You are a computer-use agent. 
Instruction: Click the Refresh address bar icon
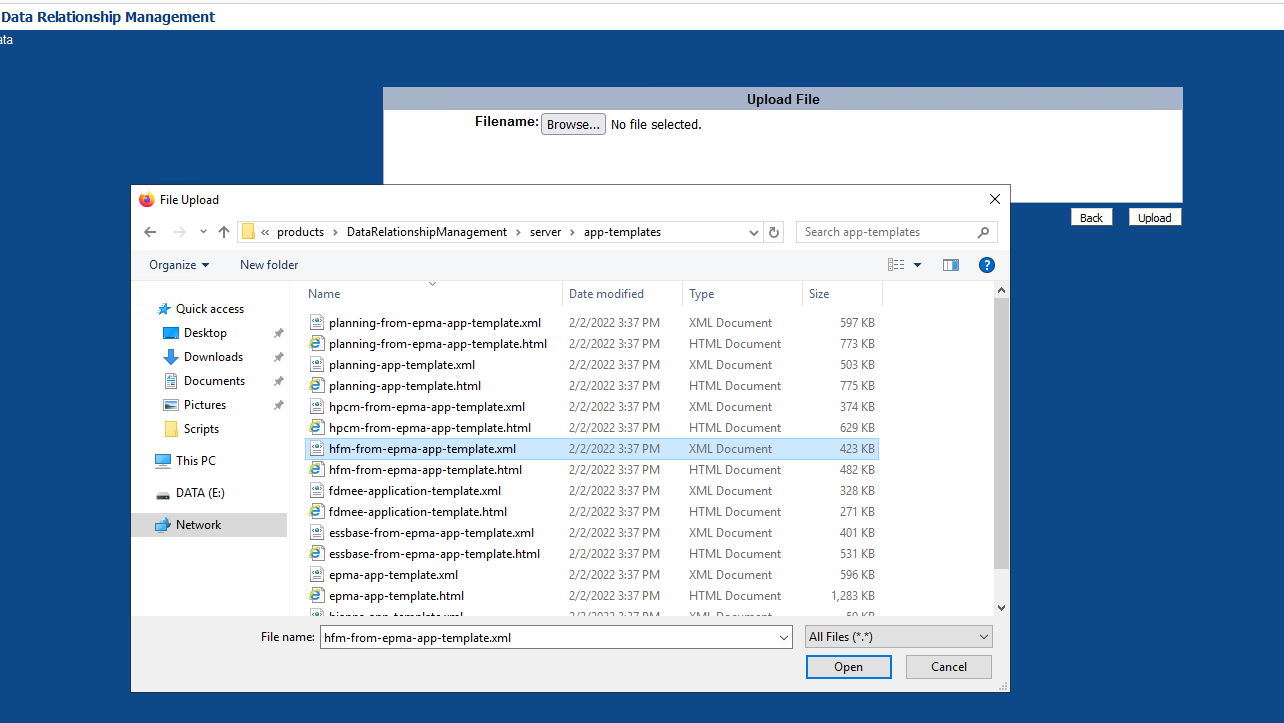tap(773, 232)
